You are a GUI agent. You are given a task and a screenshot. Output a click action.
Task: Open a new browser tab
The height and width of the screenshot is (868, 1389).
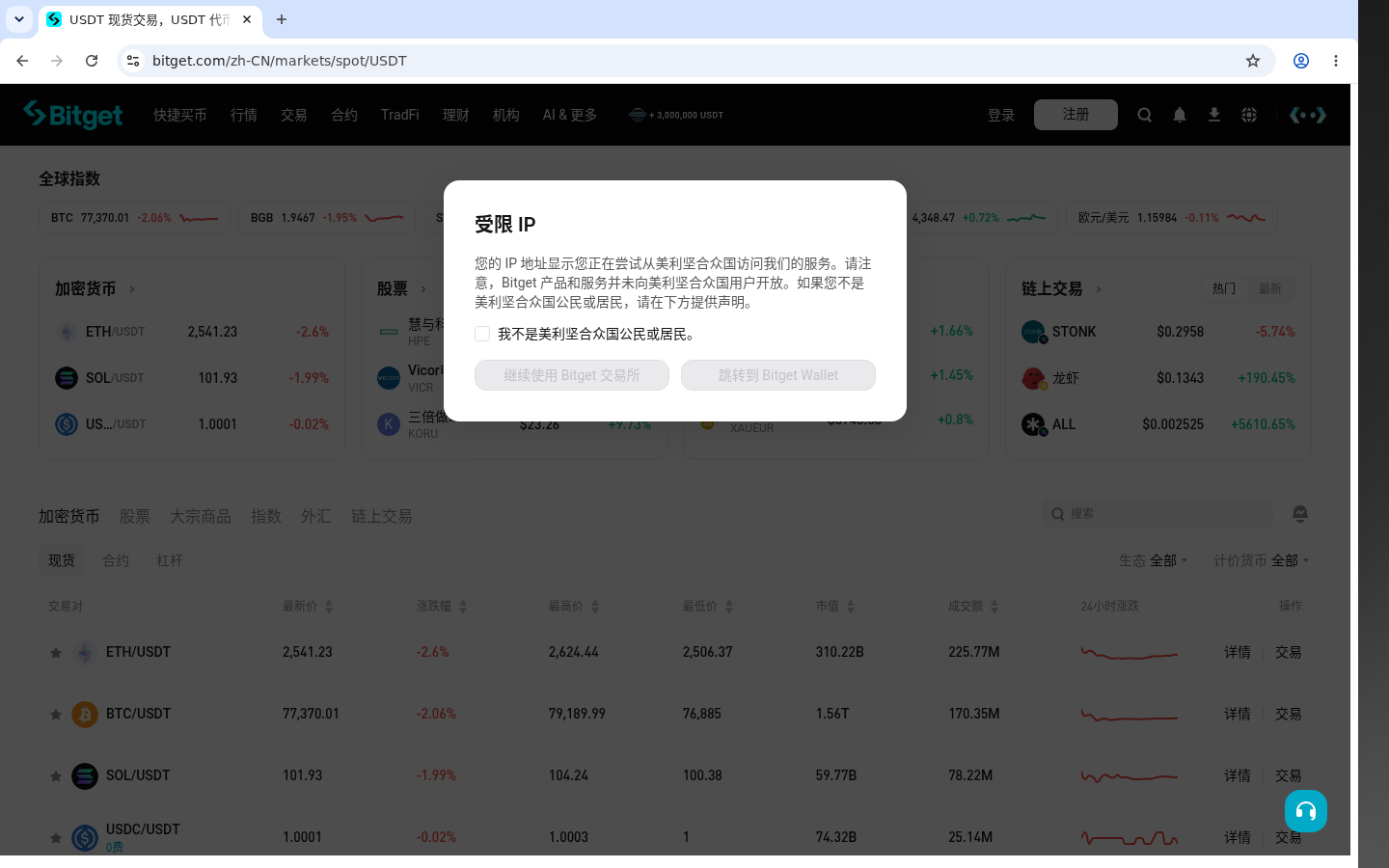(x=282, y=19)
